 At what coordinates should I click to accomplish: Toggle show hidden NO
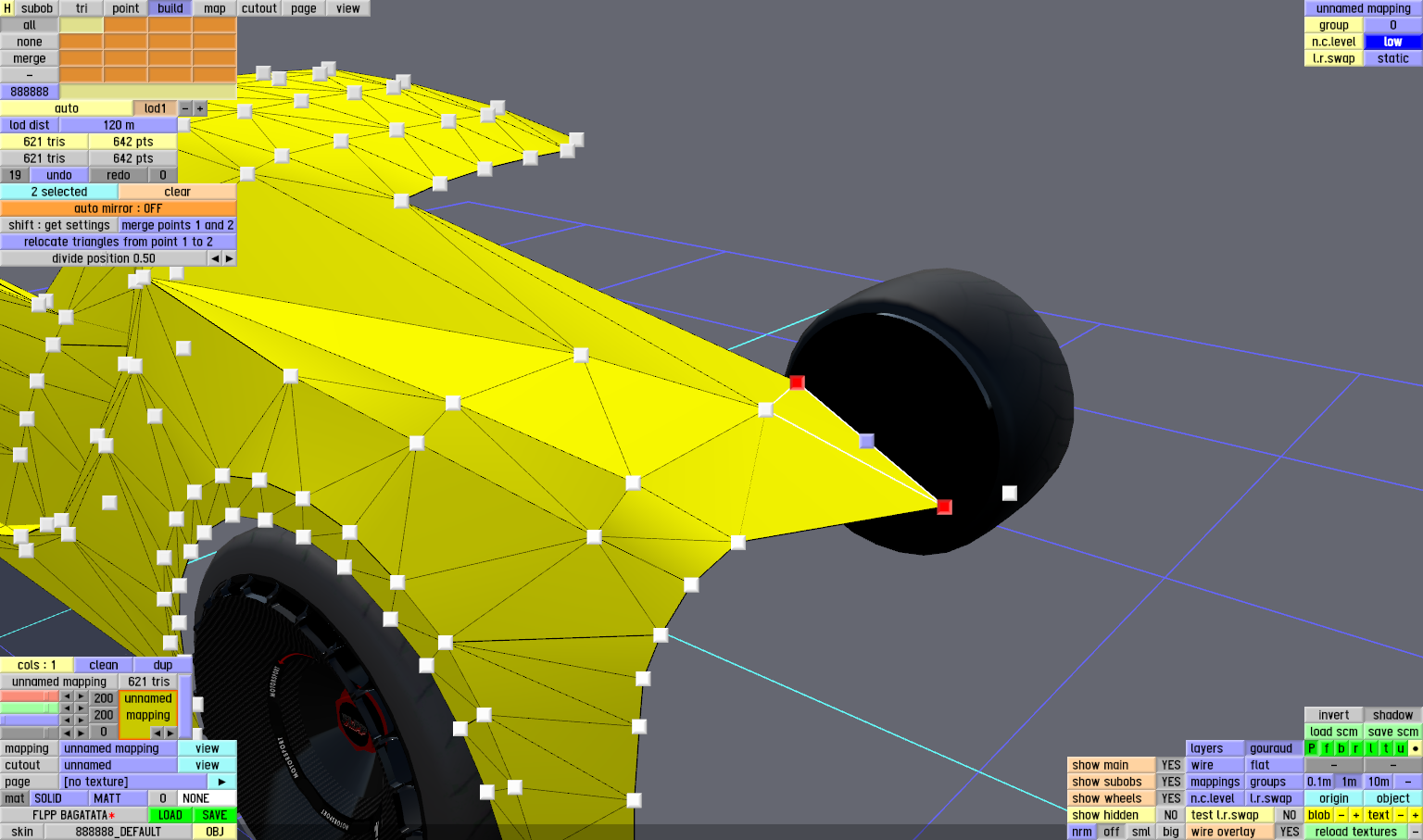(x=1171, y=815)
